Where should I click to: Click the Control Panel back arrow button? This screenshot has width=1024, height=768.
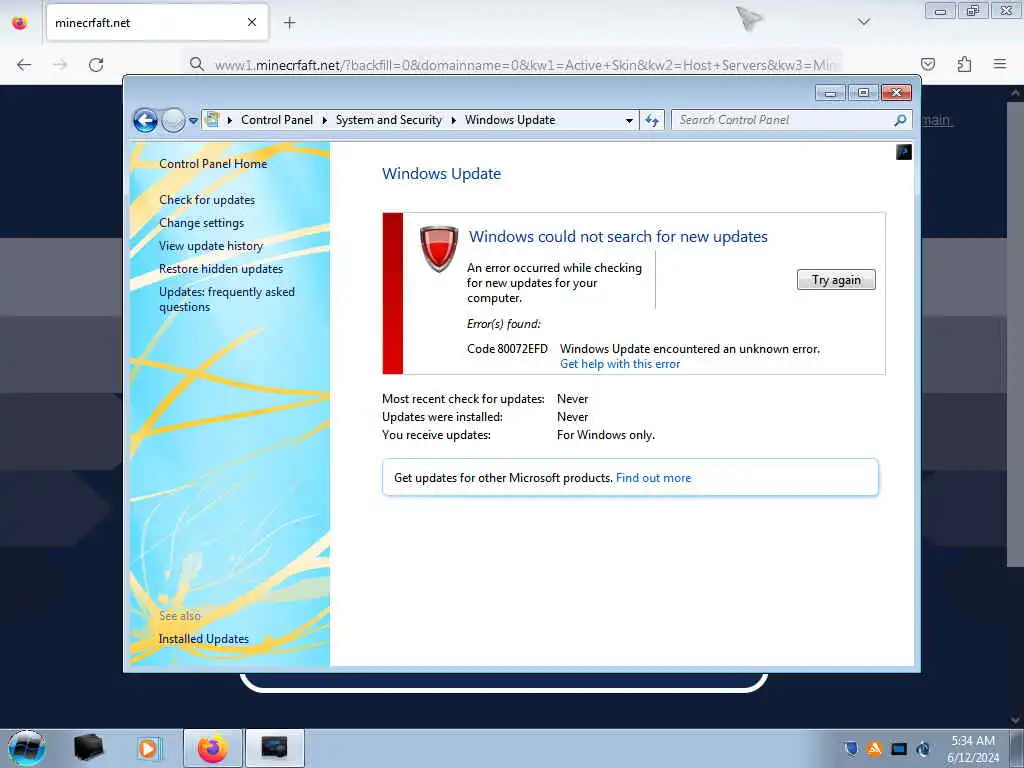click(145, 120)
